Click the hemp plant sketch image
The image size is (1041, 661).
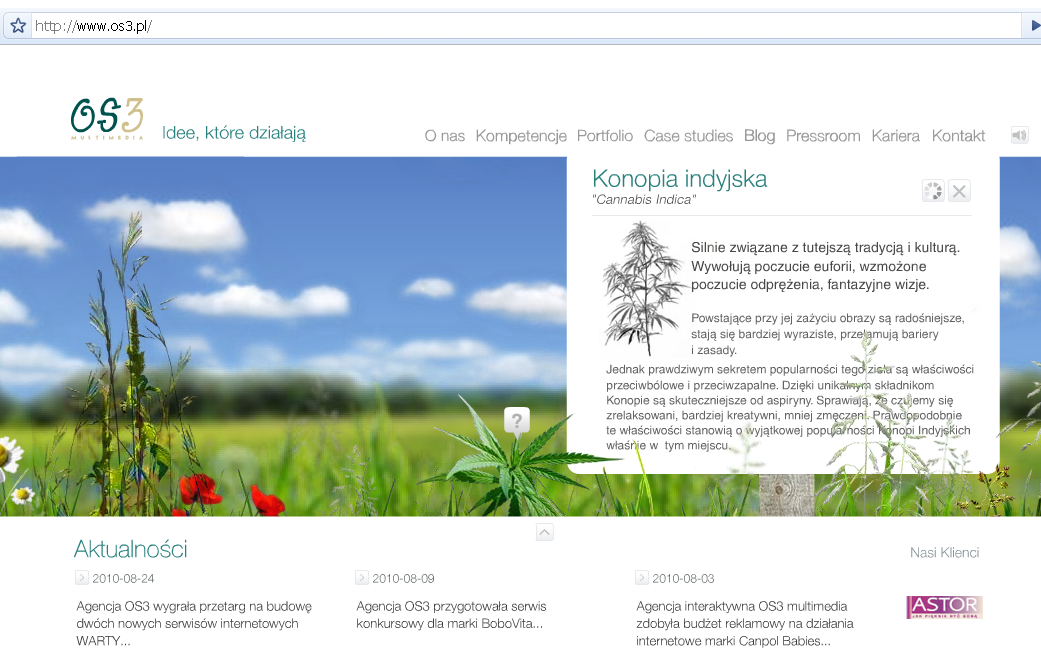[643, 289]
